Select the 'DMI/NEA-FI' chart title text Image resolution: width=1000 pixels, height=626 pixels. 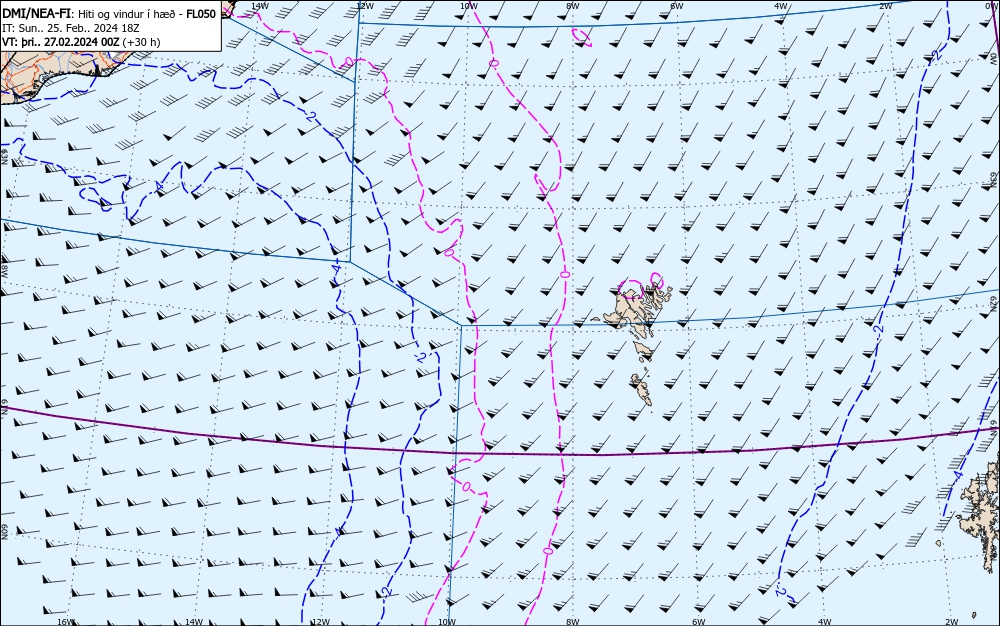click(36, 14)
